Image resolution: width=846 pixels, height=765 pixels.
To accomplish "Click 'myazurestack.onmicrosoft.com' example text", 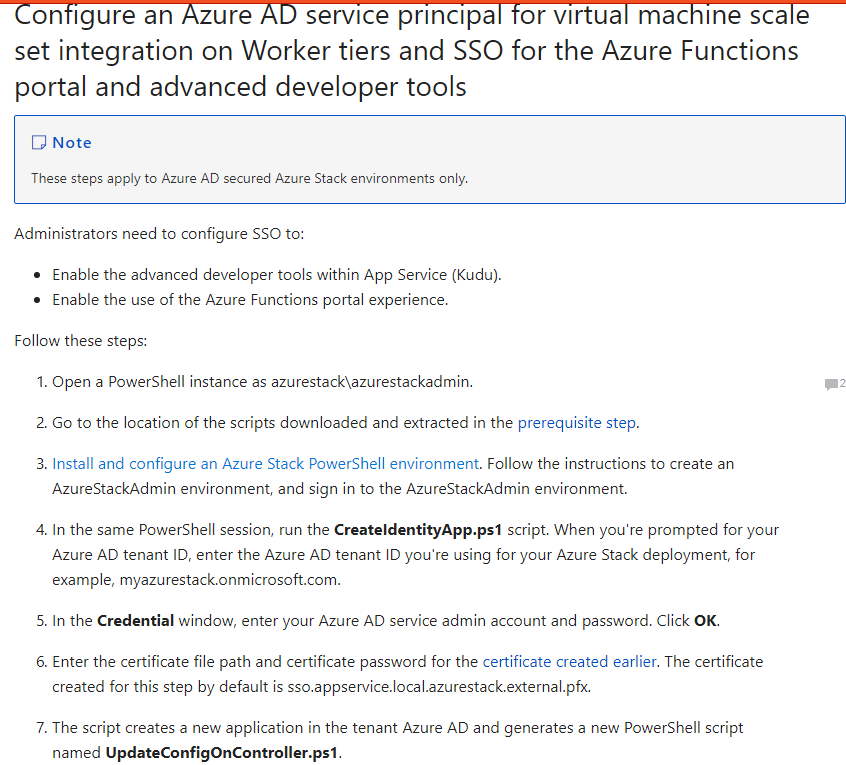I will pos(229,580).
